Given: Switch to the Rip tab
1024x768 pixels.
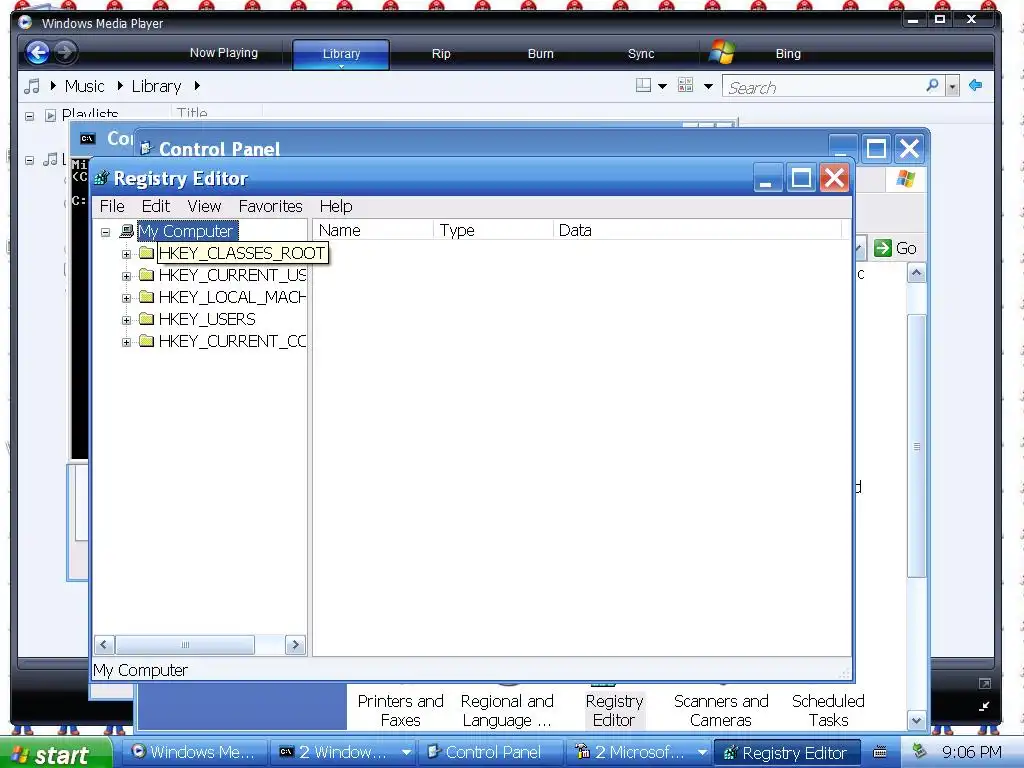Looking at the screenshot, I should [441, 54].
